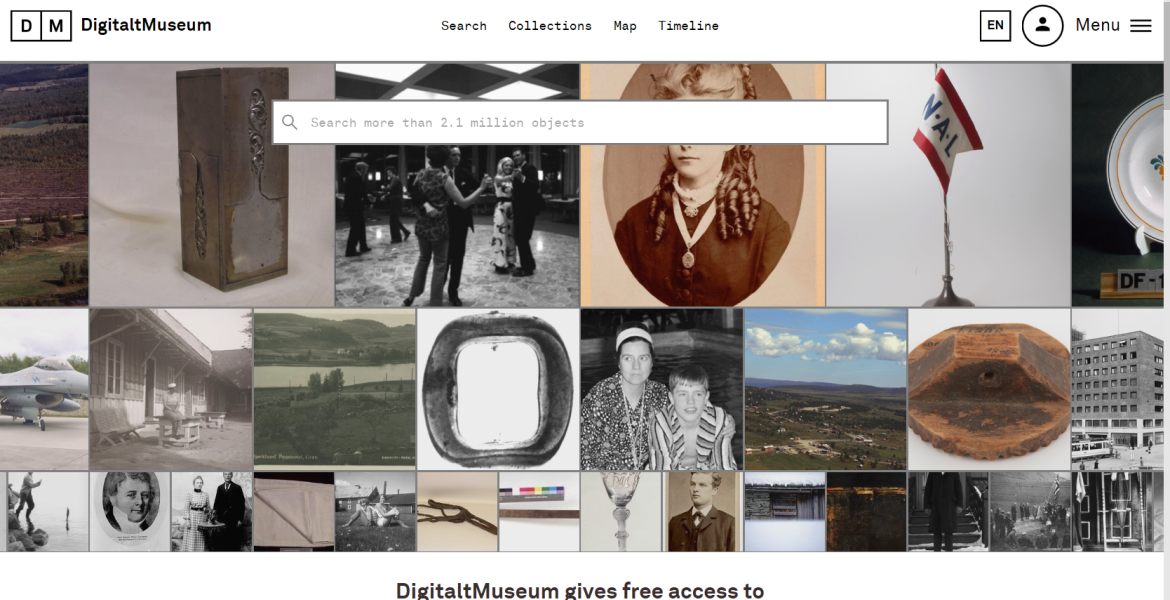View the metal box object image

click(212, 185)
